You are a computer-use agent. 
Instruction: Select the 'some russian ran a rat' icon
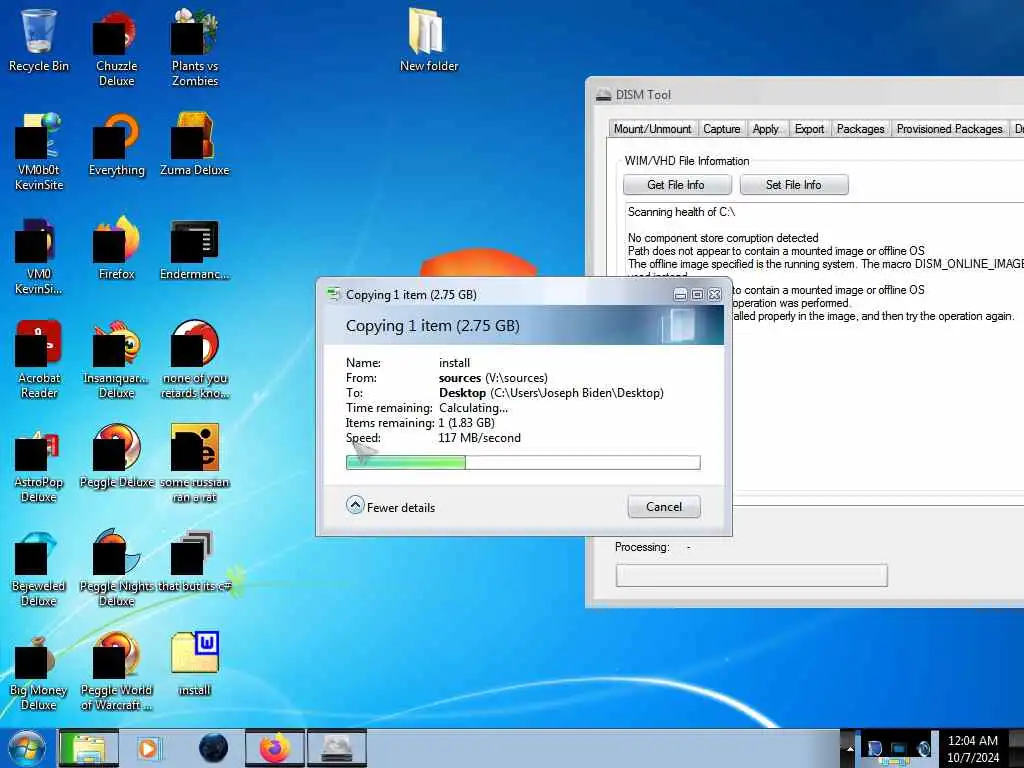[195, 464]
